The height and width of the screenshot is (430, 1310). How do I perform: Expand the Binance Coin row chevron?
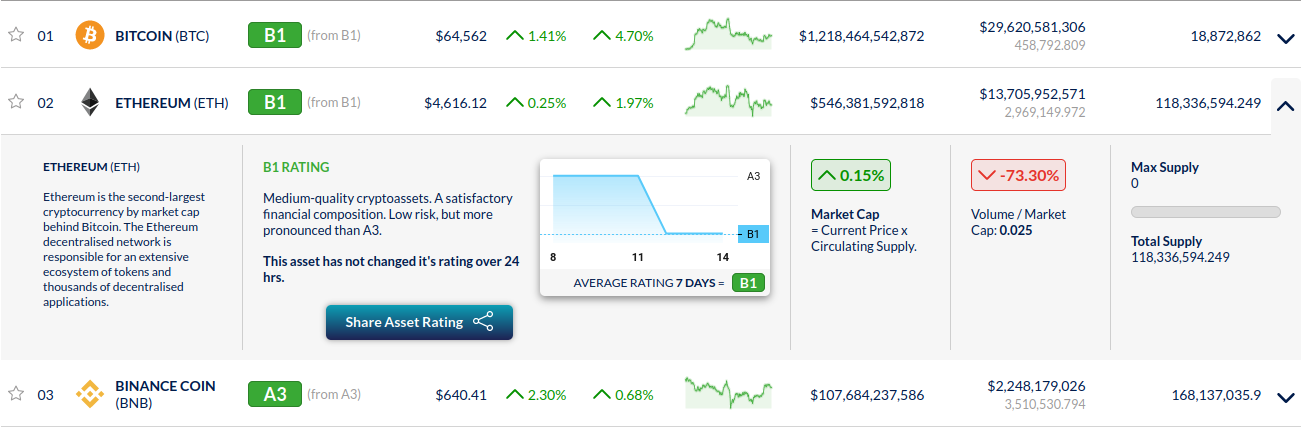(1286, 397)
